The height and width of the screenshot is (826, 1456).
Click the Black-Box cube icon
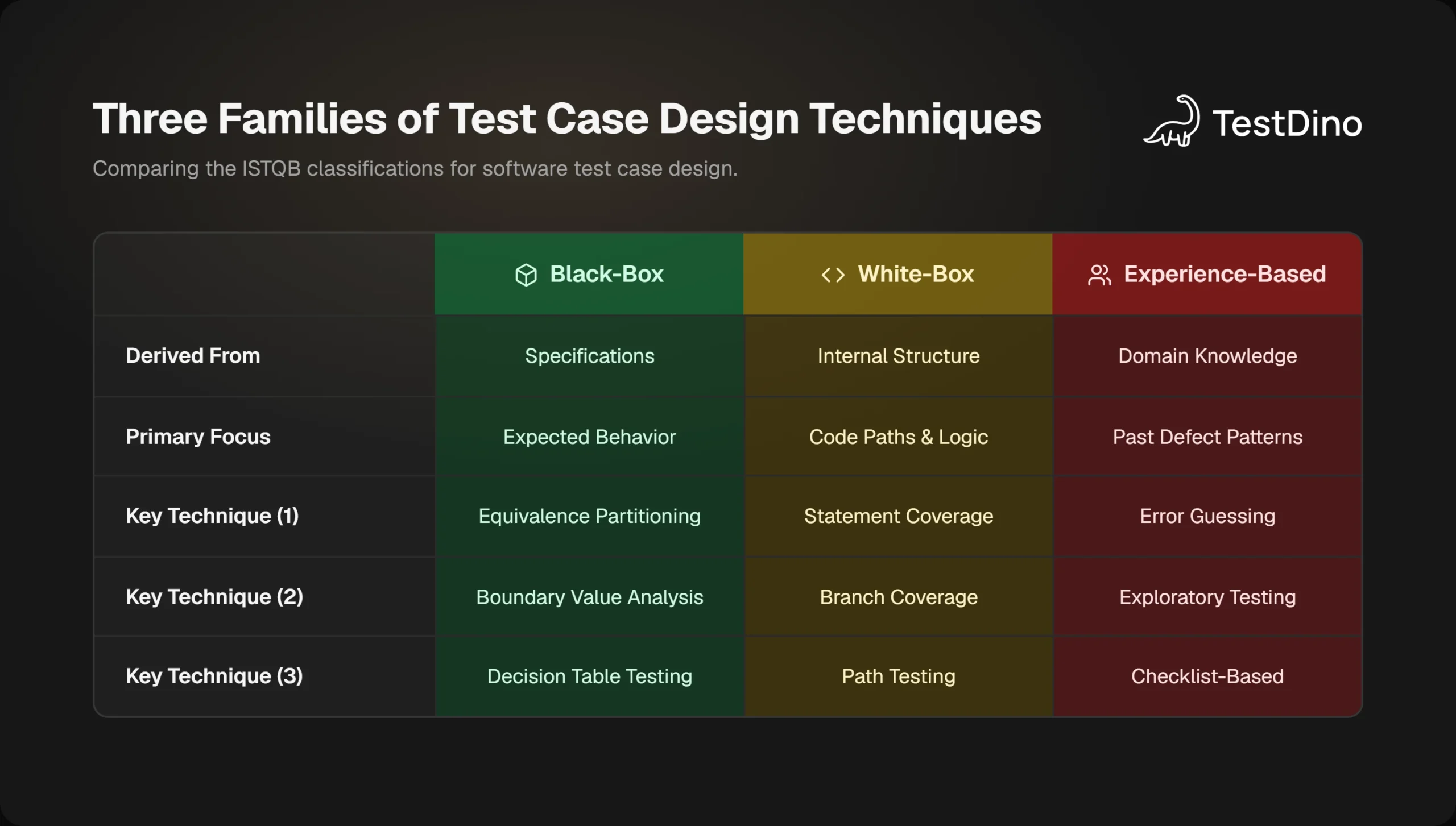pyautogui.click(x=526, y=275)
